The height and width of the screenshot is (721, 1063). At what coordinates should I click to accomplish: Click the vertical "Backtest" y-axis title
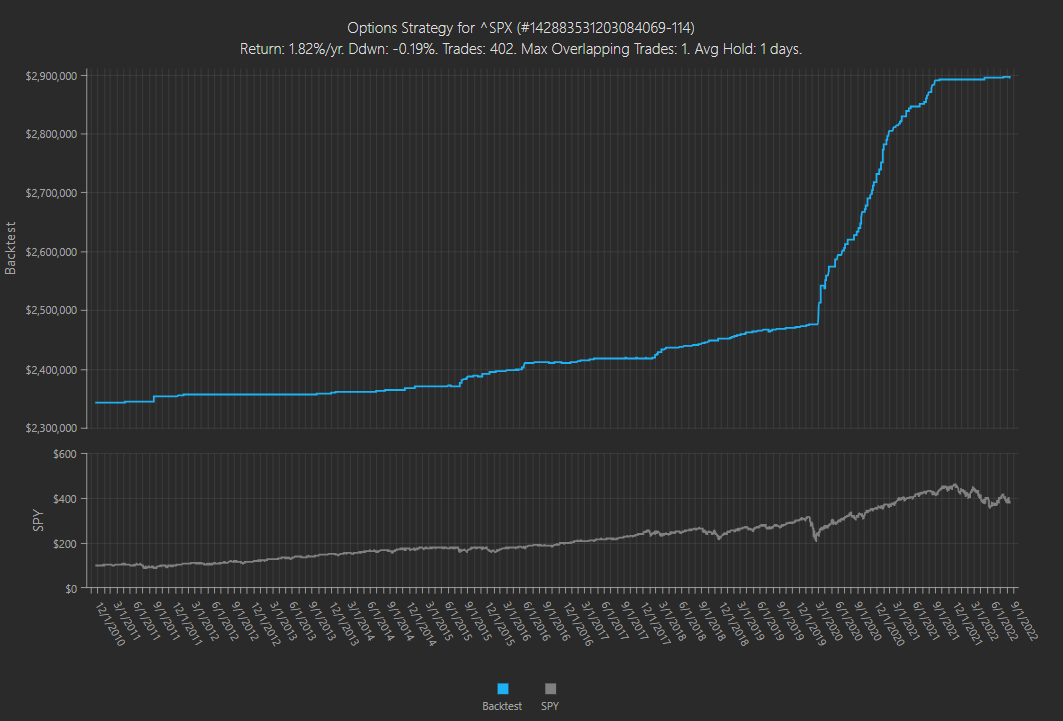click(x=10, y=248)
